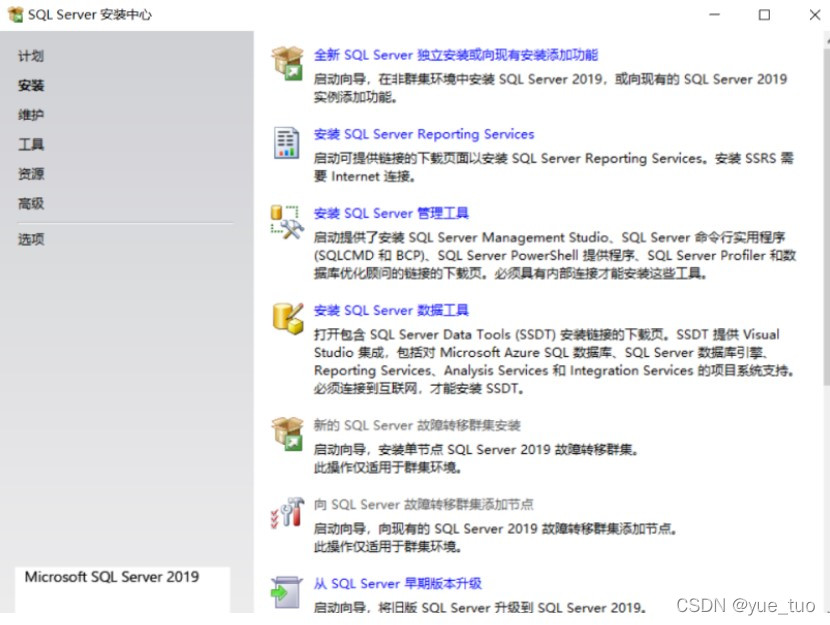Viewport: 830px width, 625px height.
Task: Click the SQL Server data tools cylinder icon
Action: tap(288, 319)
